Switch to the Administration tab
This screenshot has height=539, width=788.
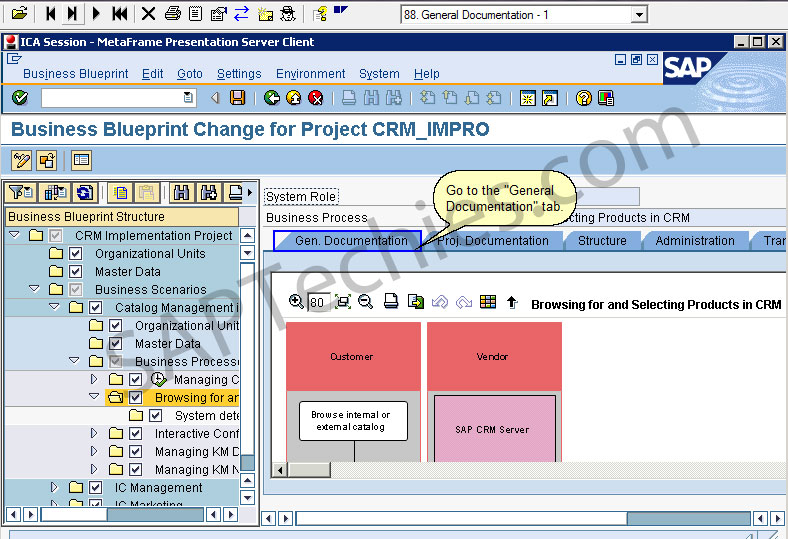695,241
